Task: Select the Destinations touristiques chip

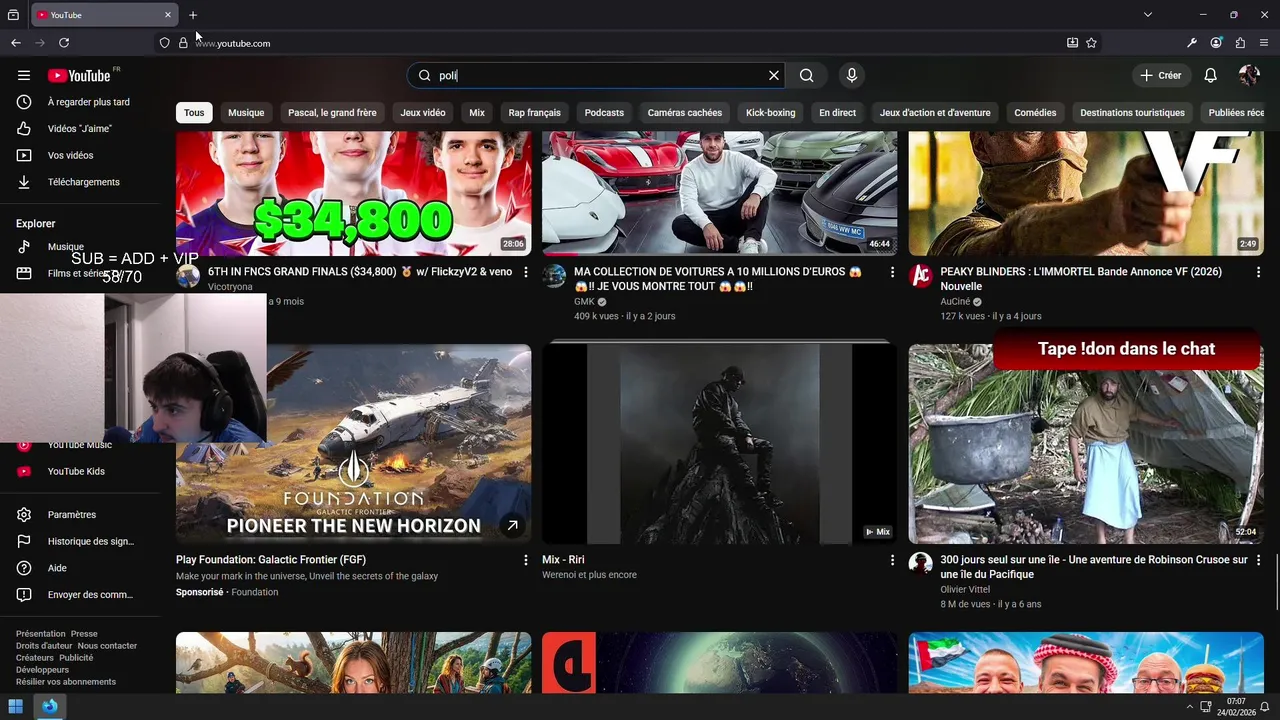Action: (1132, 113)
